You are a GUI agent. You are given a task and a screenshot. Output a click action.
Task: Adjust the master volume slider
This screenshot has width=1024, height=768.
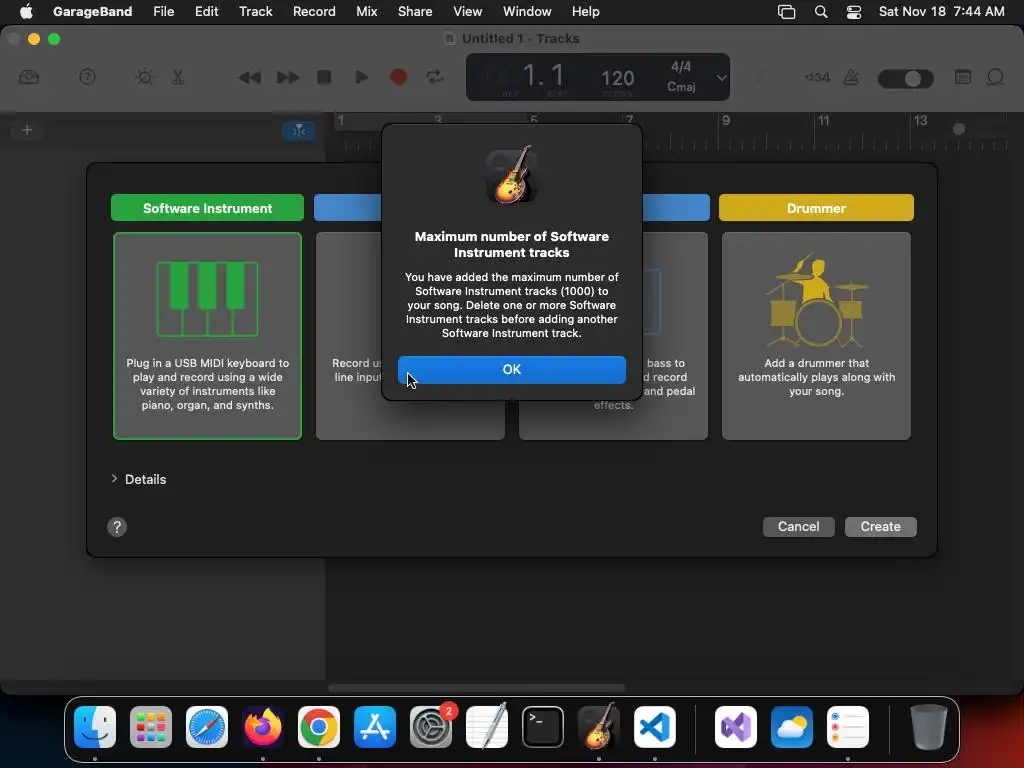[x=906, y=79]
